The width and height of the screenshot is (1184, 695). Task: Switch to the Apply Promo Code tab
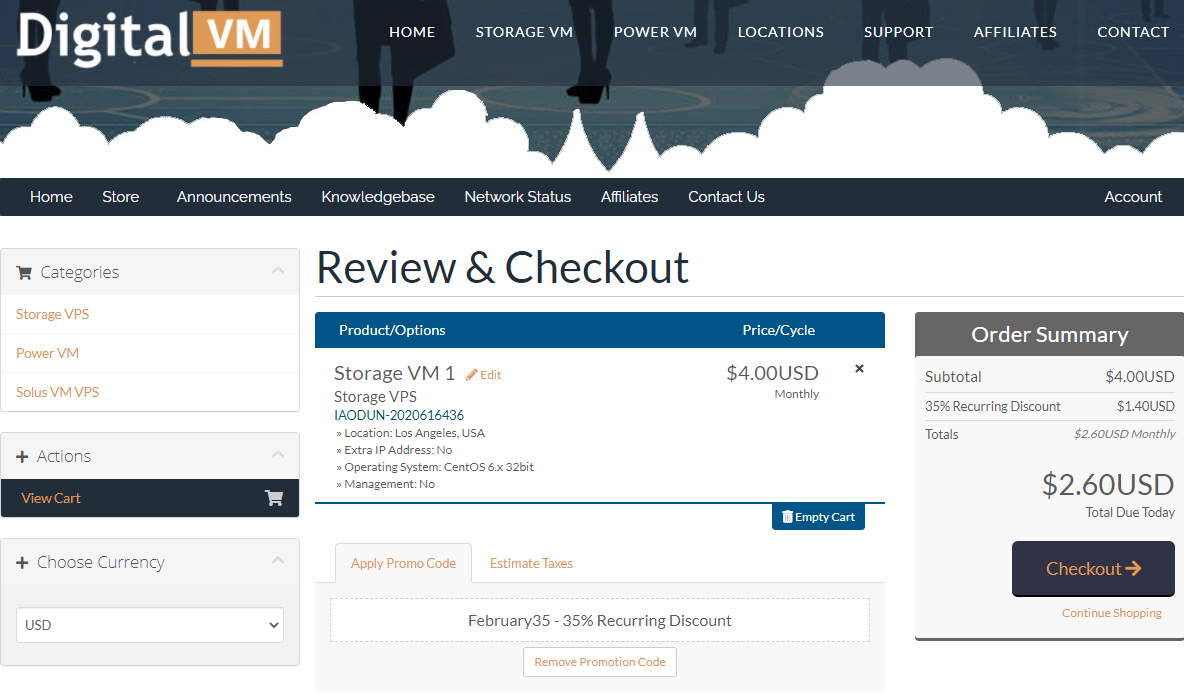pos(403,564)
